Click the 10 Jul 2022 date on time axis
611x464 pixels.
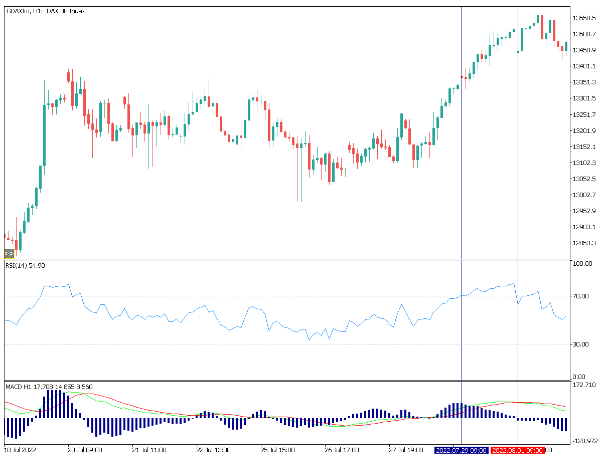pyautogui.click(x=20, y=451)
